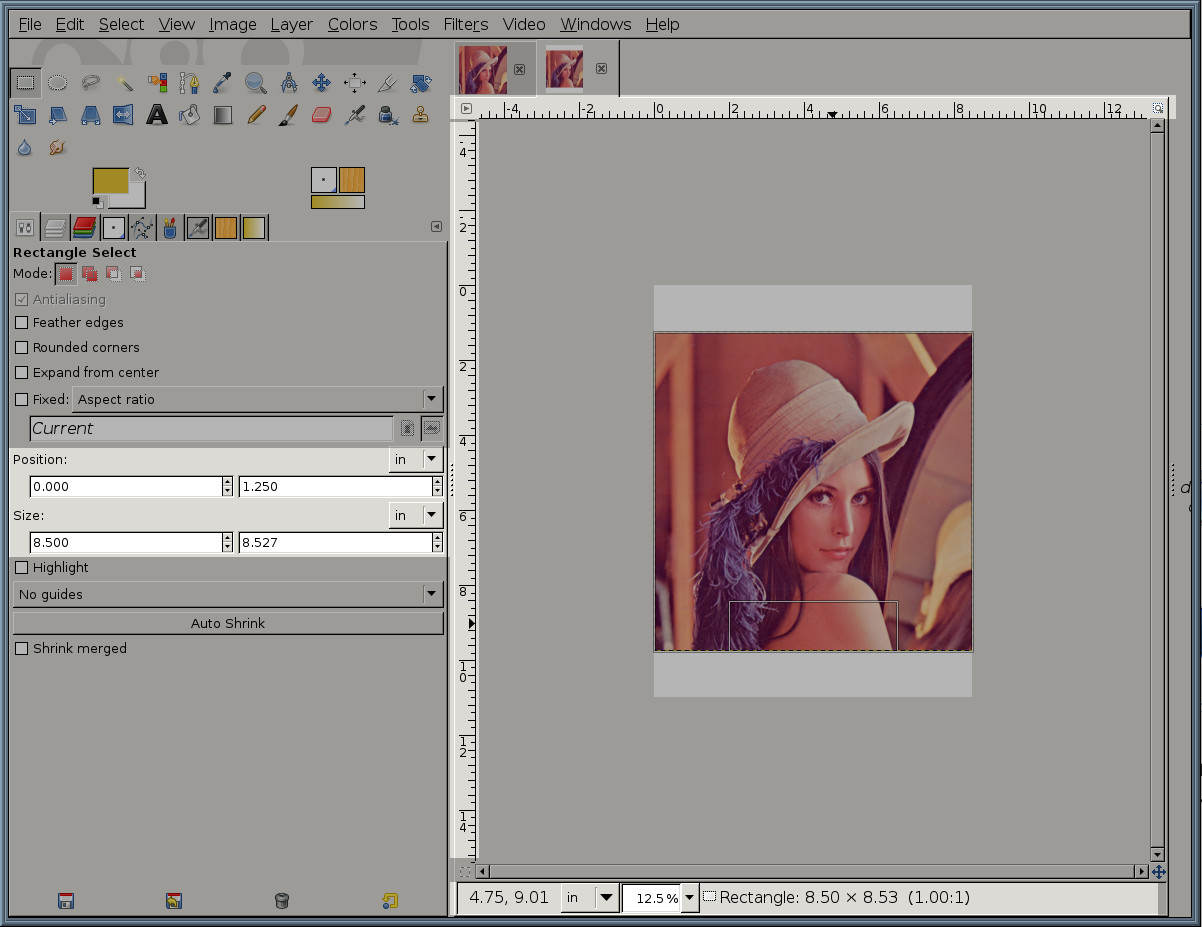The image size is (1202, 927).
Task: Check the Fixed aspect ratio checkbox
Action: pyautogui.click(x=21, y=399)
